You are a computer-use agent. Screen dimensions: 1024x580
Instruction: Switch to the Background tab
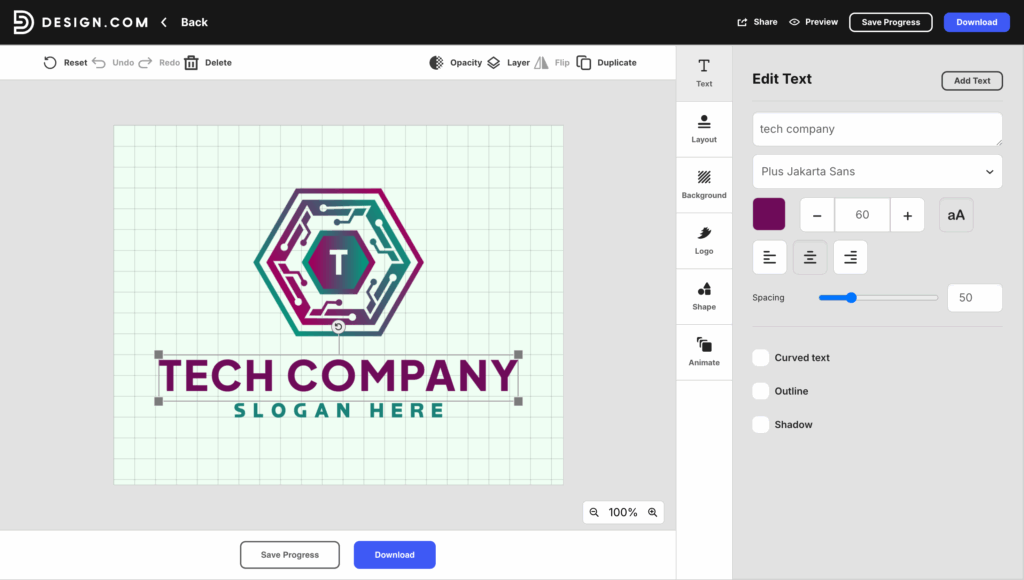[x=704, y=185]
